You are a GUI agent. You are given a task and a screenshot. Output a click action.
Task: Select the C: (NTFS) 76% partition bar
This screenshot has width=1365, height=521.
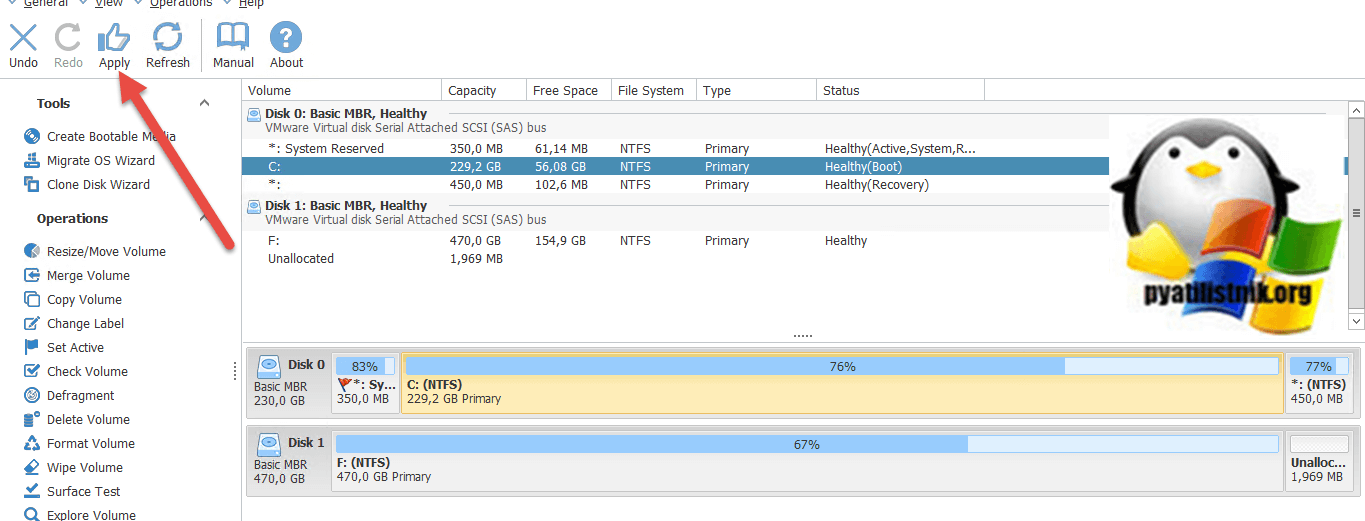(842, 382)
